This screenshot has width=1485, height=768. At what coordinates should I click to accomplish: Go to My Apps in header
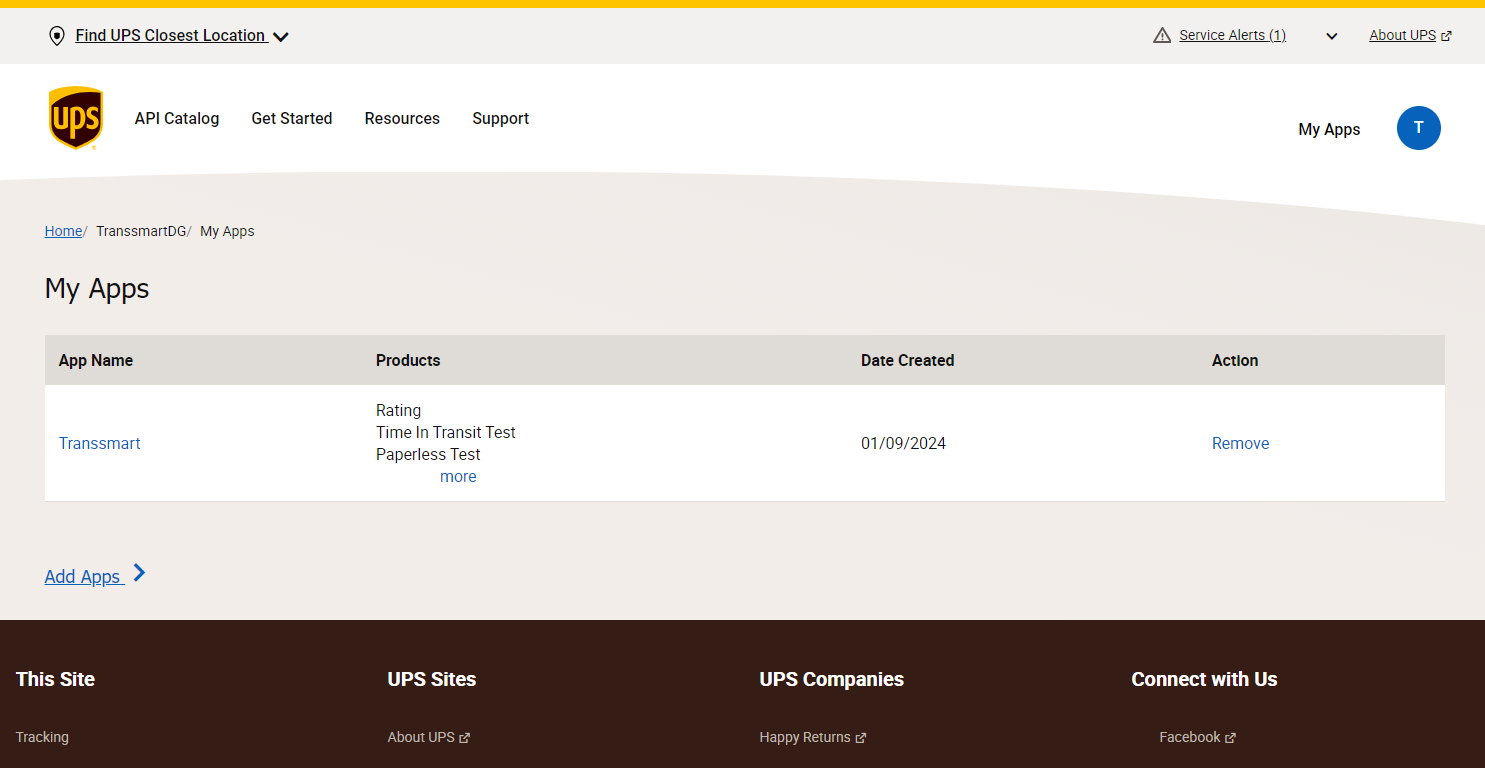[x=1329, y=129]
